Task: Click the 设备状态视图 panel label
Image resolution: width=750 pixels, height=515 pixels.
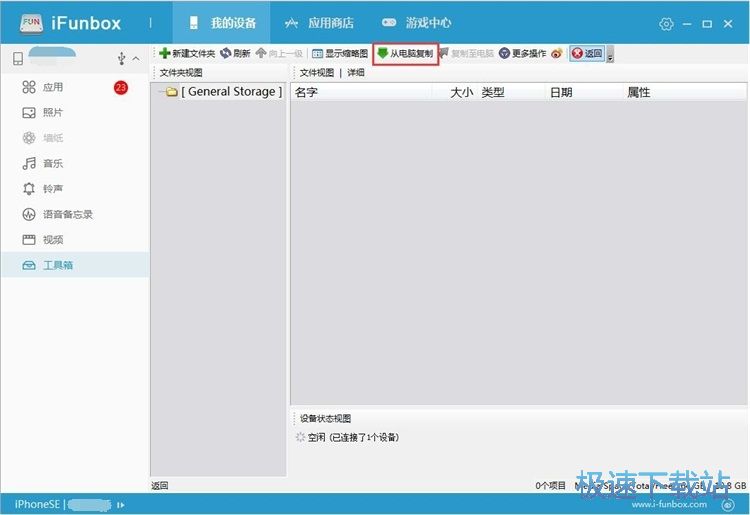Action: click(325, 418)
